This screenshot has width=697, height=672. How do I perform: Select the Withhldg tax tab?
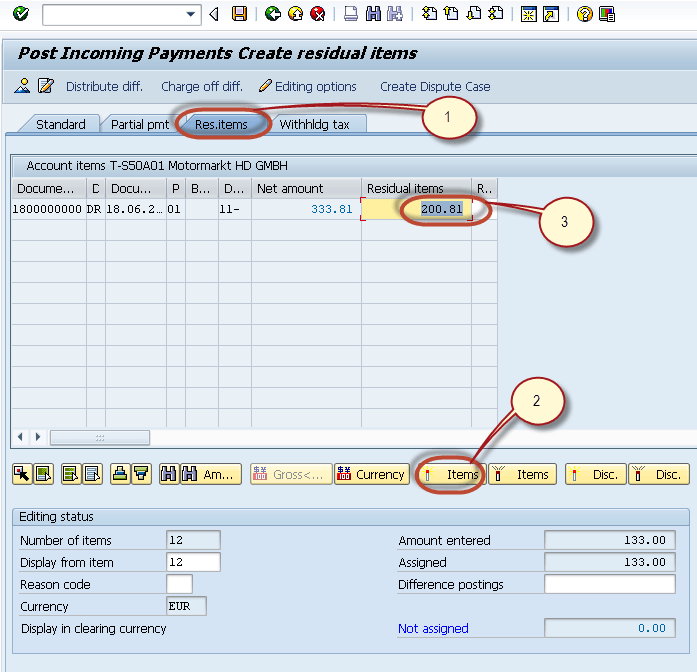click(x=314, y=125)
